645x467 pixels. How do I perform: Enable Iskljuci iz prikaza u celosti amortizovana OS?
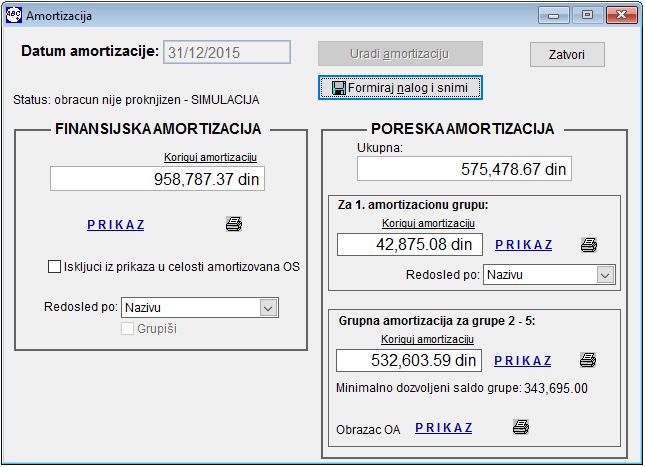pos(54,267)
